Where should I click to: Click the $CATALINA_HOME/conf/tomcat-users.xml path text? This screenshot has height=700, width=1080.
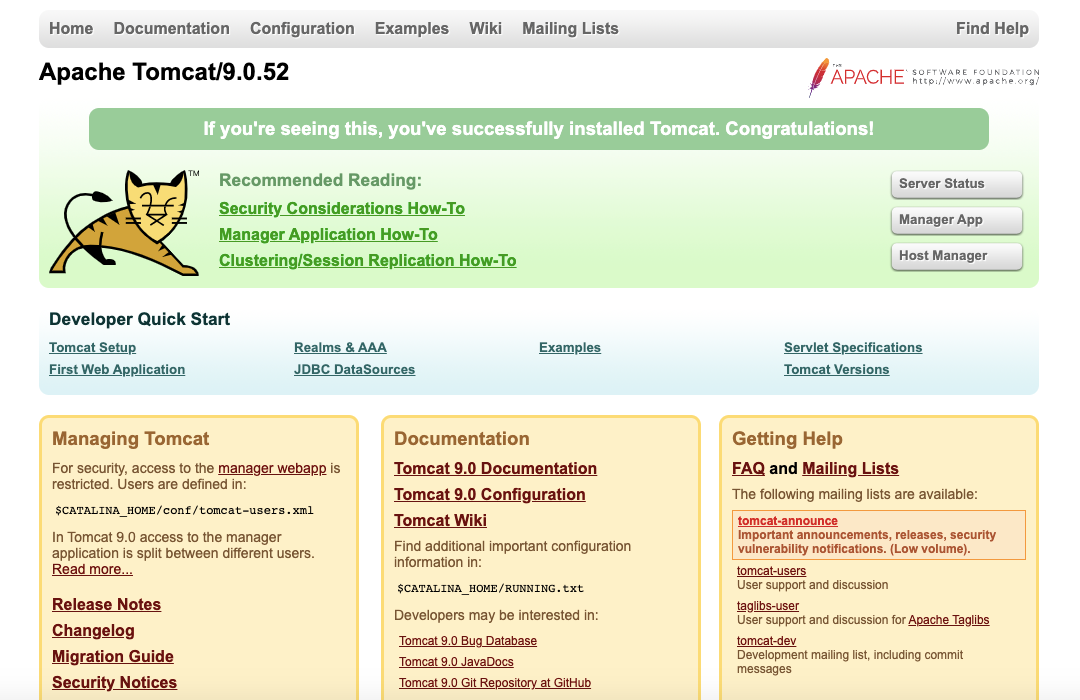(185, 511)
